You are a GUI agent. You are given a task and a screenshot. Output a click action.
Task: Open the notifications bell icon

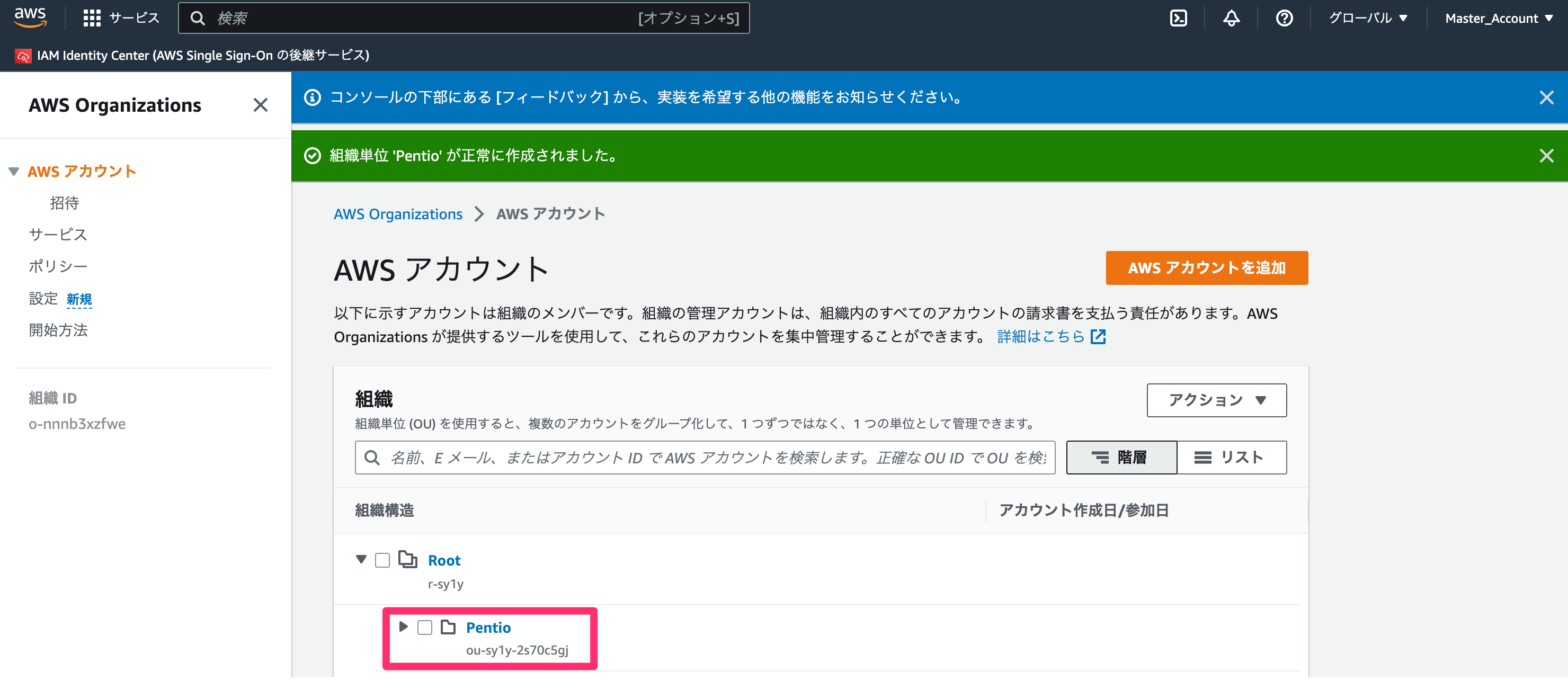click(1231, 18)
